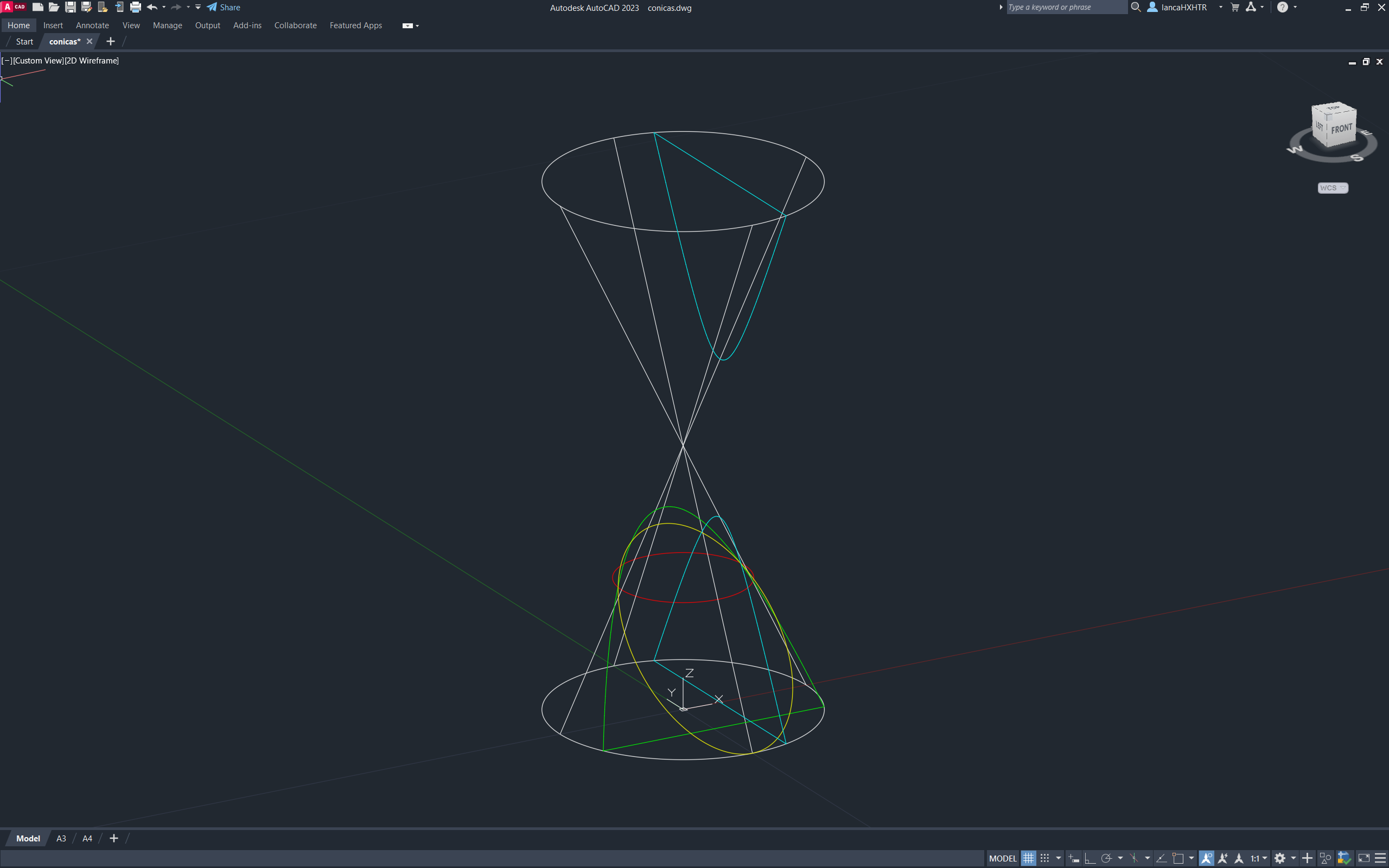Open the status bar Customization hamburger icon

(x=1380, y=858)
